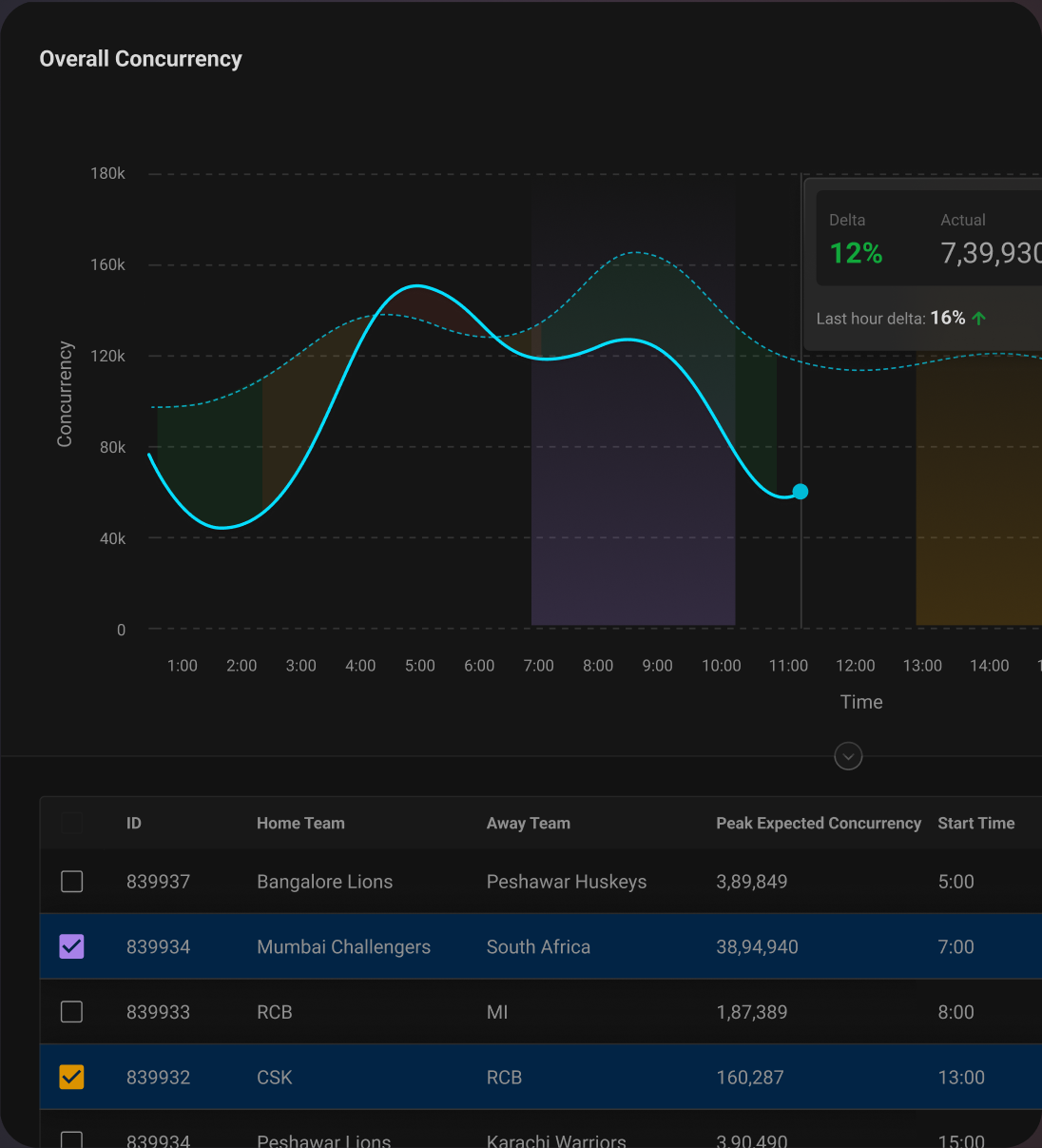Open the Delta 12% value in tooltip
Screen dimensions: 1042x1148
click(855, 252)
